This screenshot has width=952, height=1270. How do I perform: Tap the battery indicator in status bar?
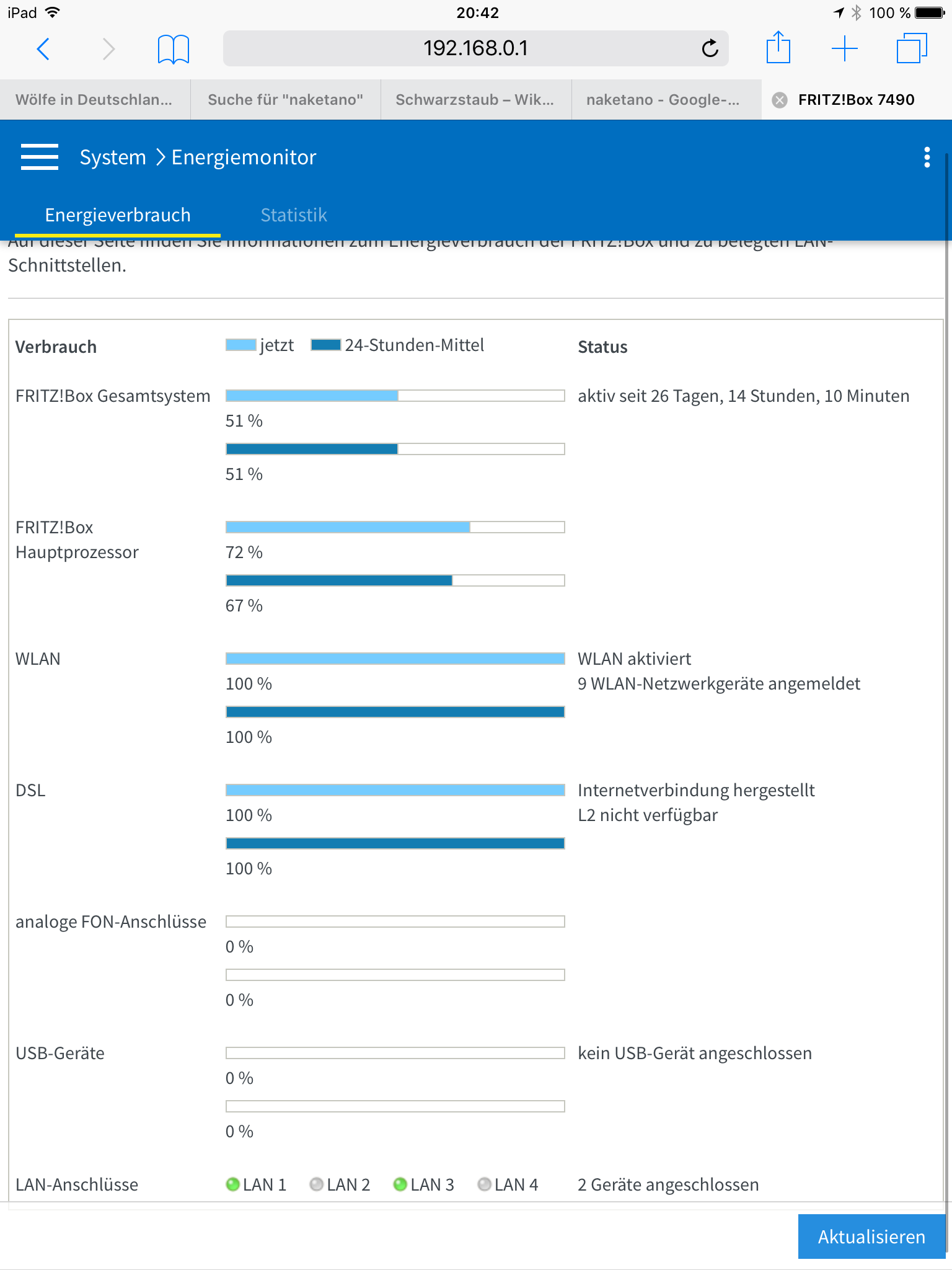pyautogui.click(x=930, y=12)
